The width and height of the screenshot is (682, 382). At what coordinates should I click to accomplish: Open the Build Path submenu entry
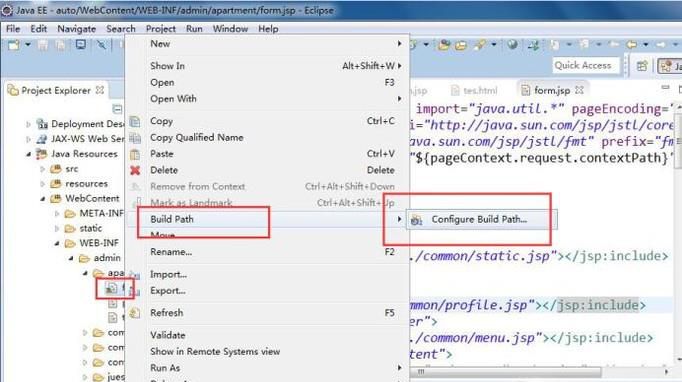pos(267,219)
